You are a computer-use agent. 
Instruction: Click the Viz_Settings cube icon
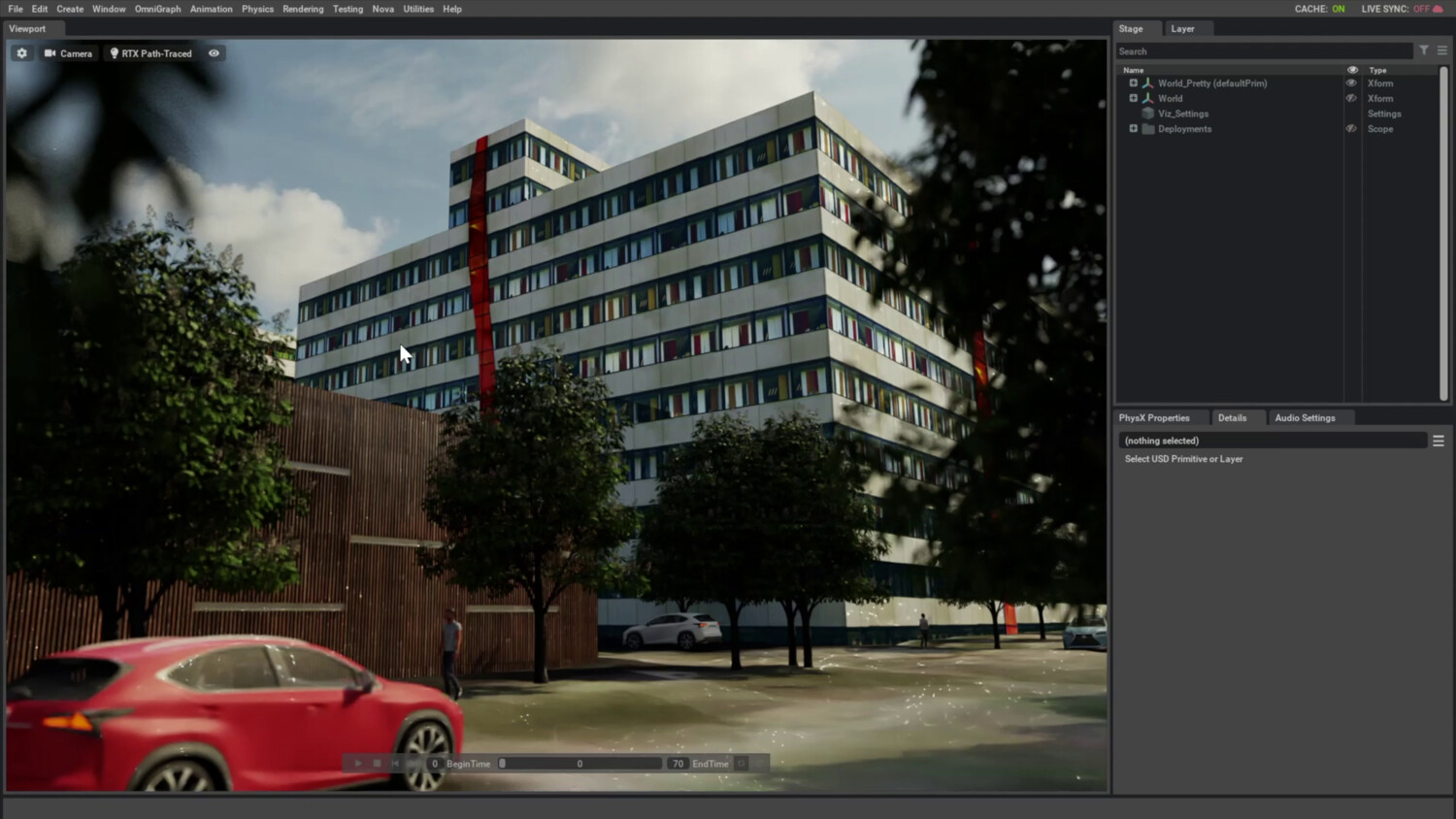click(1147, 114)
